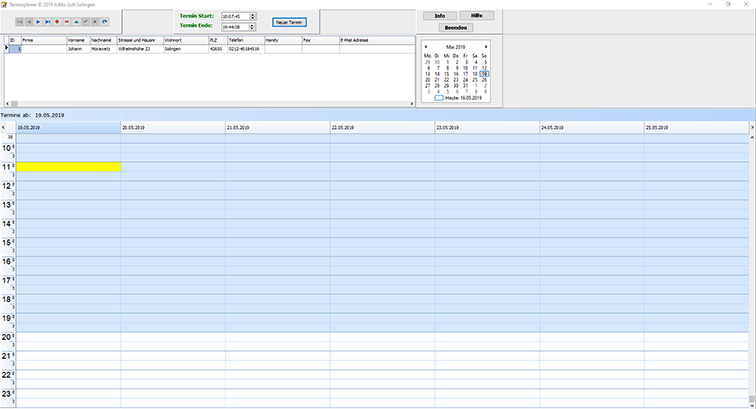Screen dimensions: 756x409
Task: Click the Hilfe button
Action: pyautogui.click(x=476, y=16)
